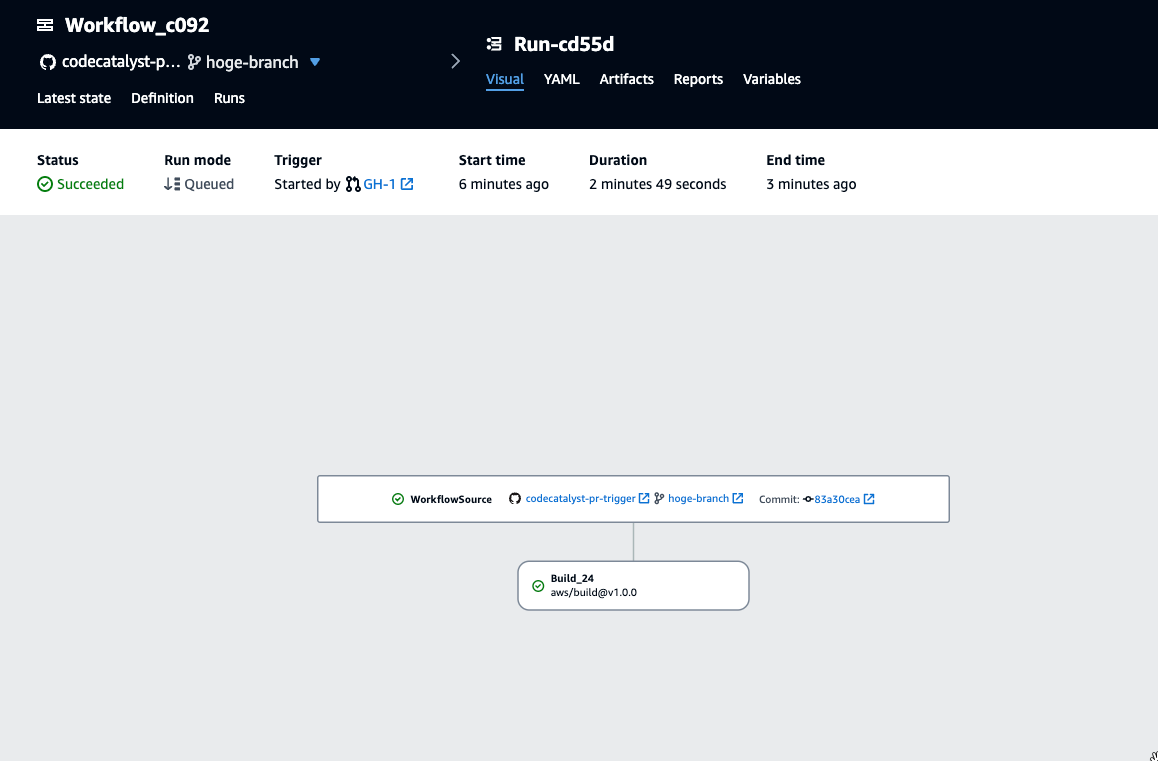Click the truncated codecatalyst-p… repository name
The width and height of the screenshot is (1158, 761).
[121, 62]
